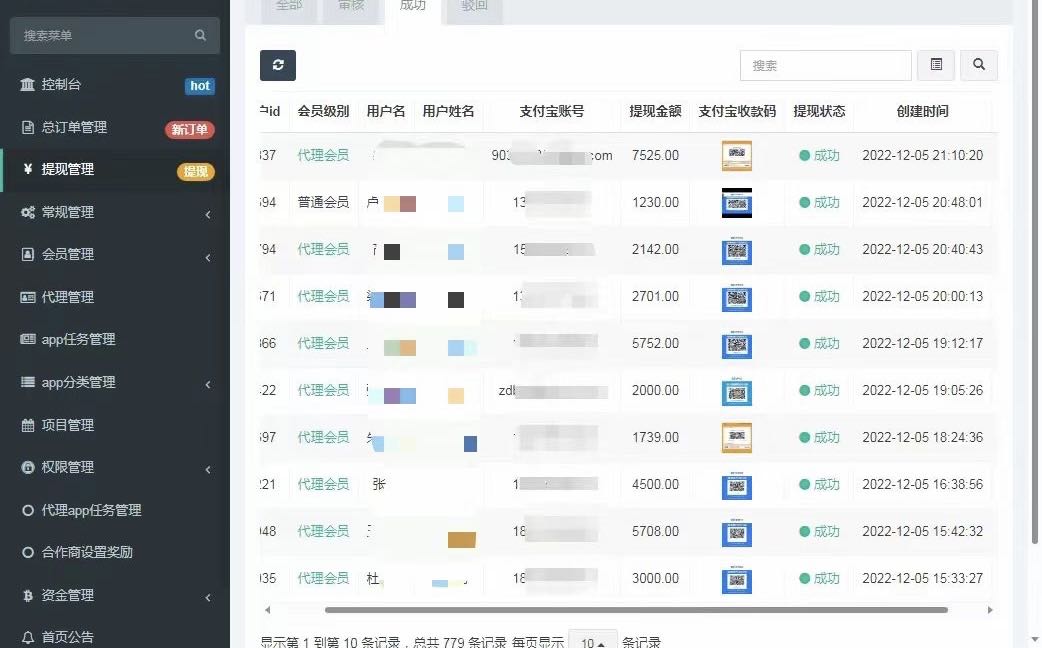Expand 会员管理 submenu
This screenshot has height=648, width=1042.
68,255
